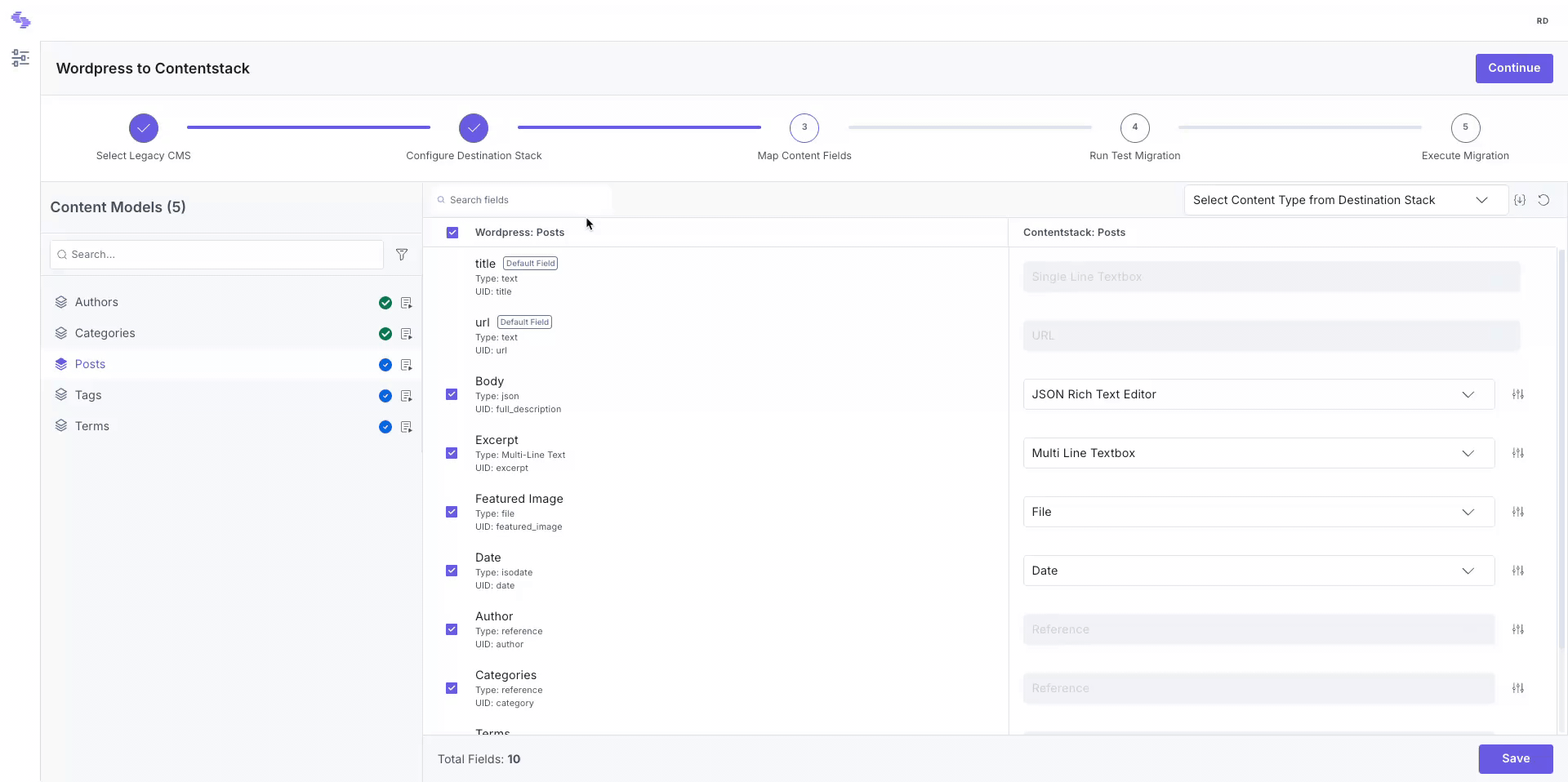Click Authors mapped status check icon

point(385,303)
